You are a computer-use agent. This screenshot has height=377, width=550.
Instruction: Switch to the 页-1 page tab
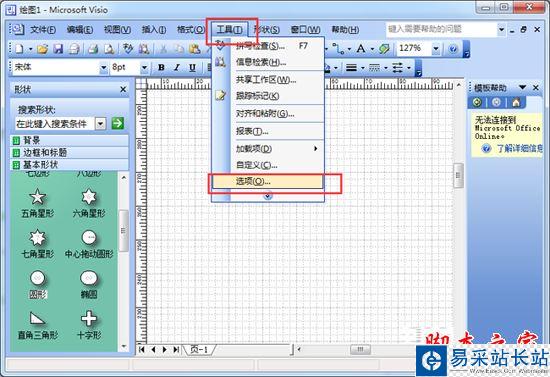pyautogui.click(x=199, y=349)
